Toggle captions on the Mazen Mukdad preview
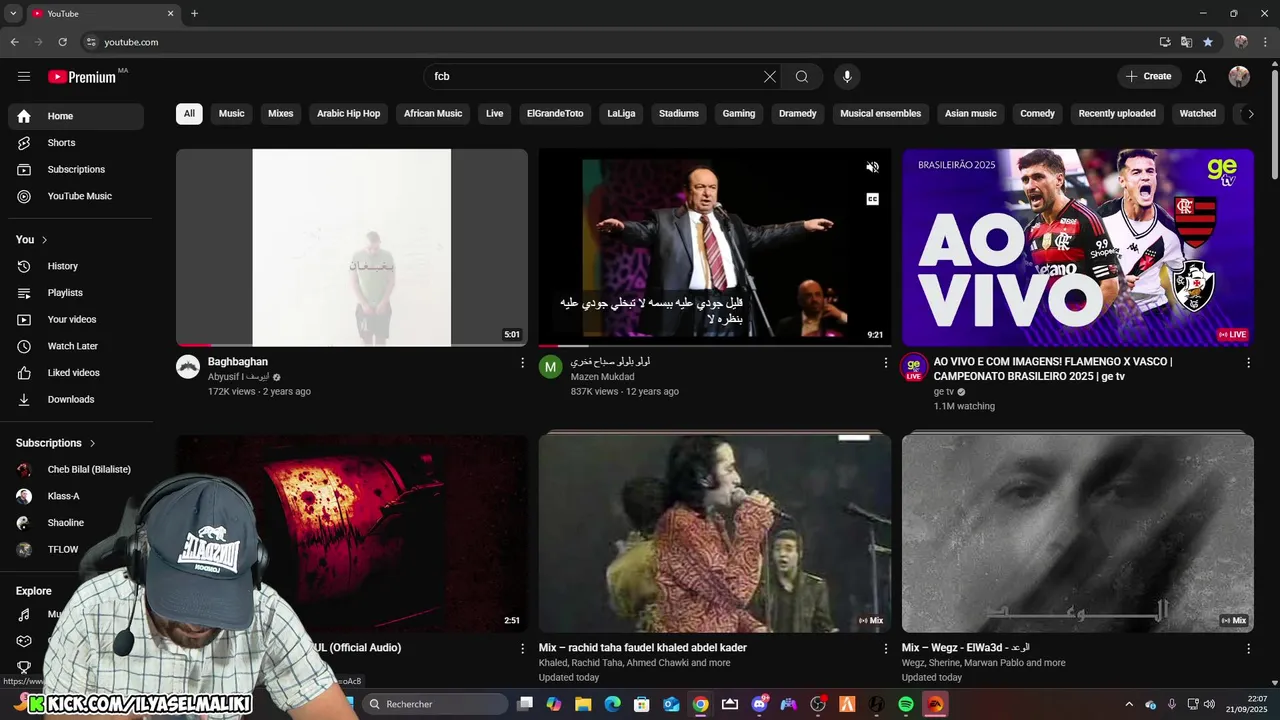The image size is (1280, 720). coord(872,199)
